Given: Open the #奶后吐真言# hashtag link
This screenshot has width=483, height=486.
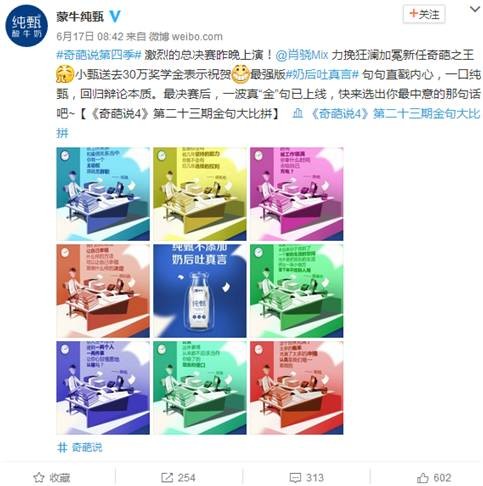Looking at the screenshot, I should [322, 74].
